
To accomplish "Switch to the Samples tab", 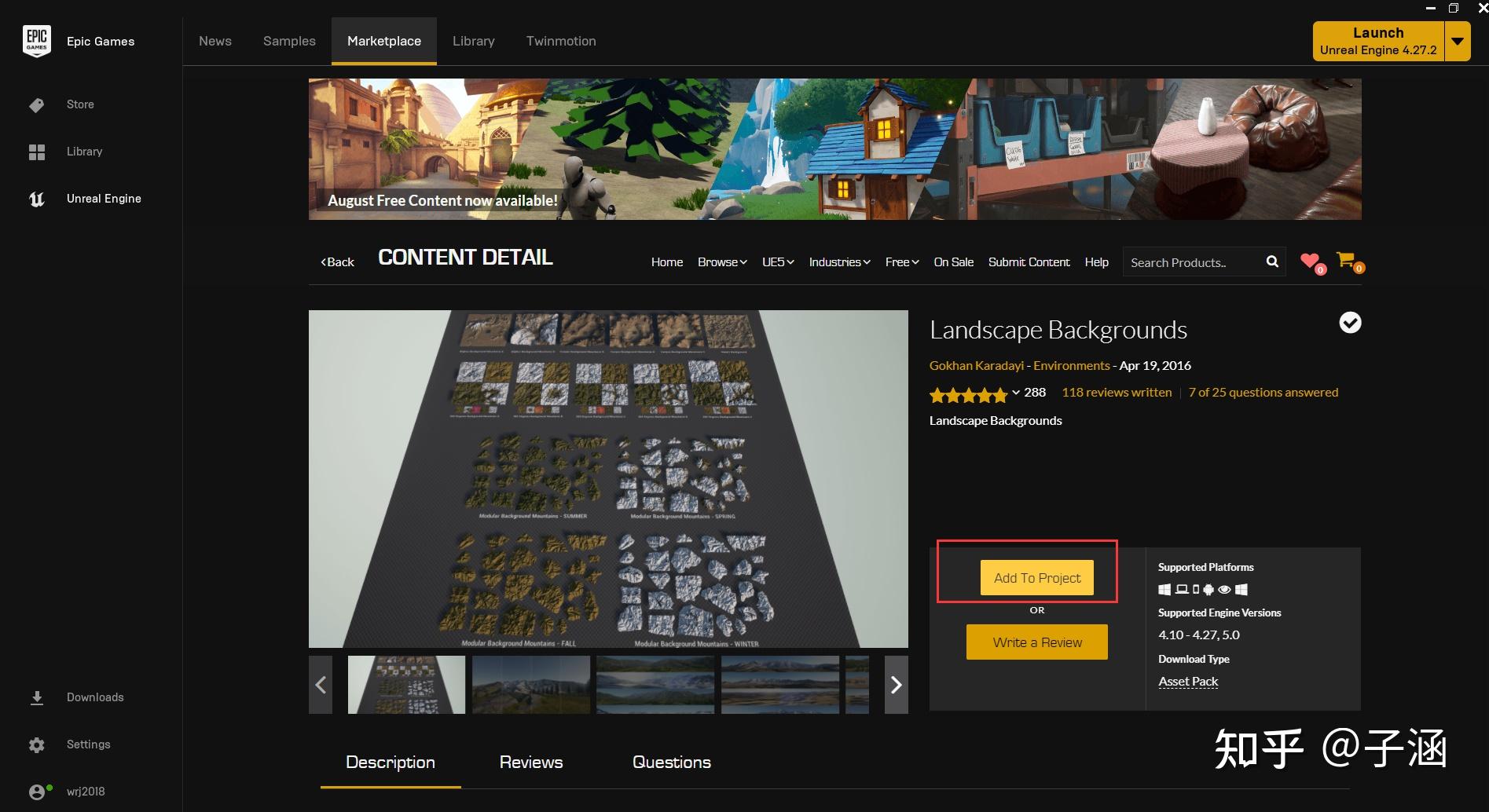I will (x=289, y=41).
